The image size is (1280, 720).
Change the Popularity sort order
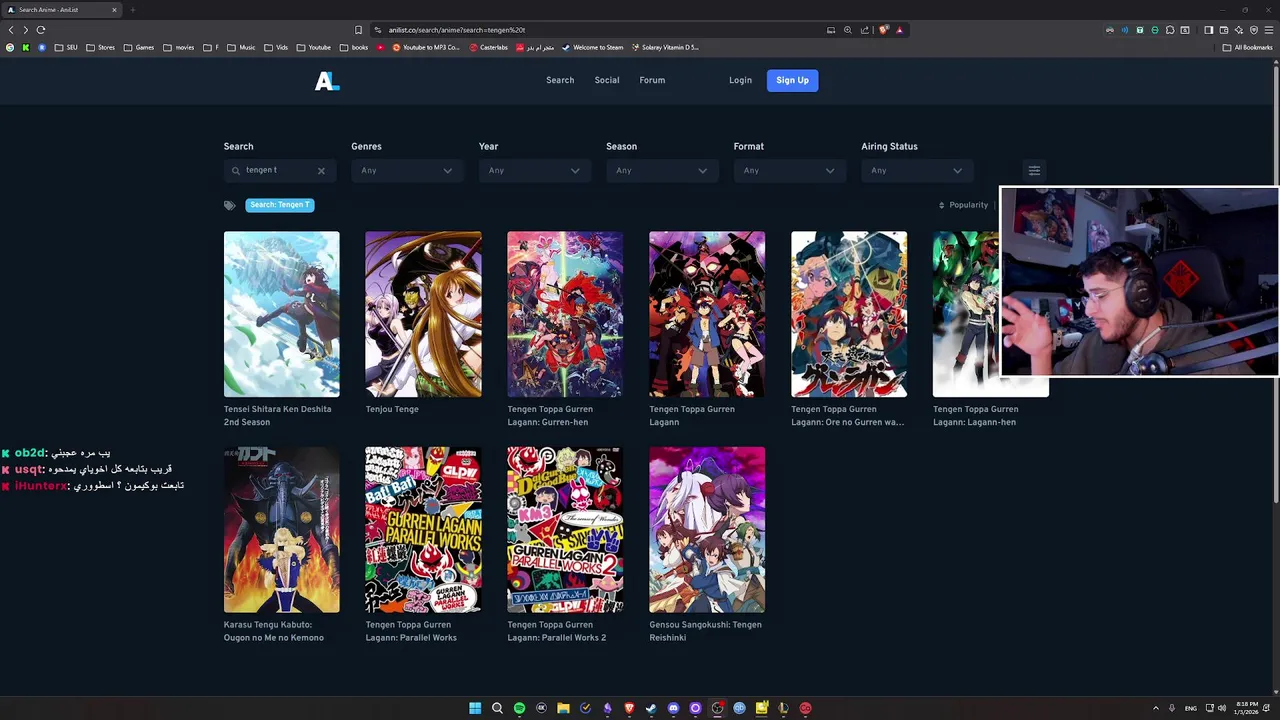point(963,205)
